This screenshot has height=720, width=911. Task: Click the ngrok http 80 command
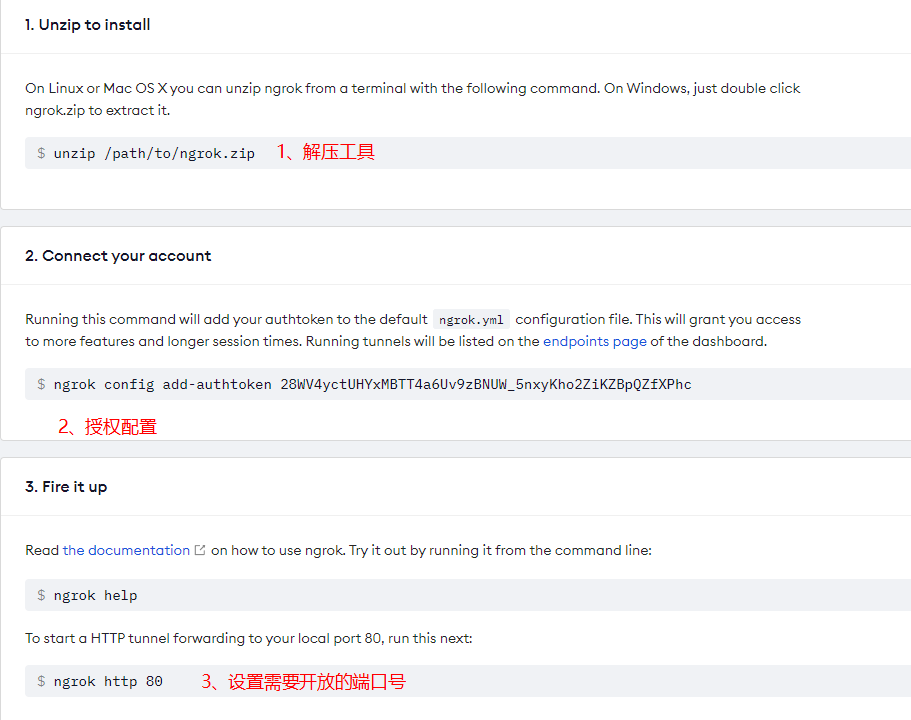(108, 681)
